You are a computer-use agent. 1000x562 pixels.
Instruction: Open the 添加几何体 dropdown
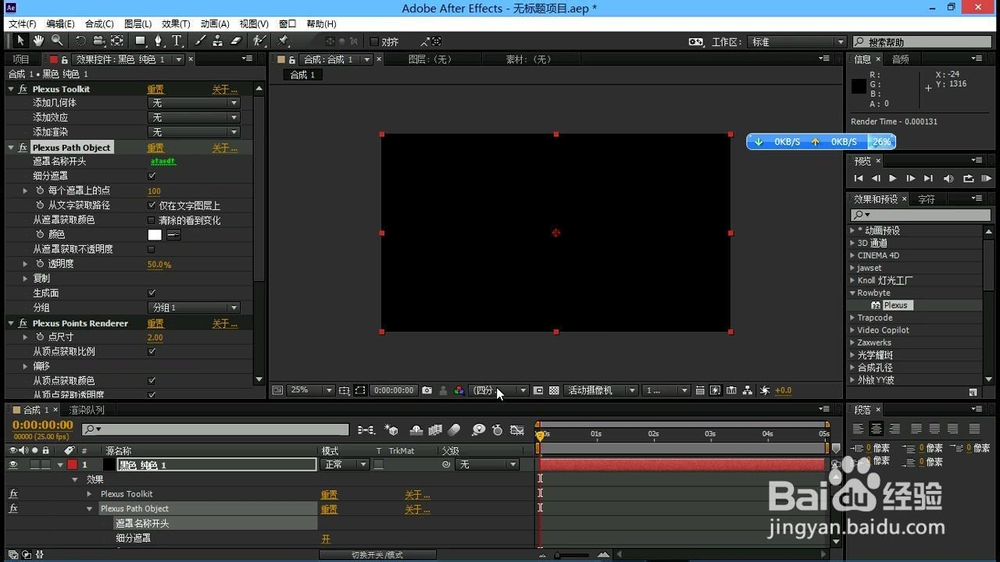tap(194, 103)
